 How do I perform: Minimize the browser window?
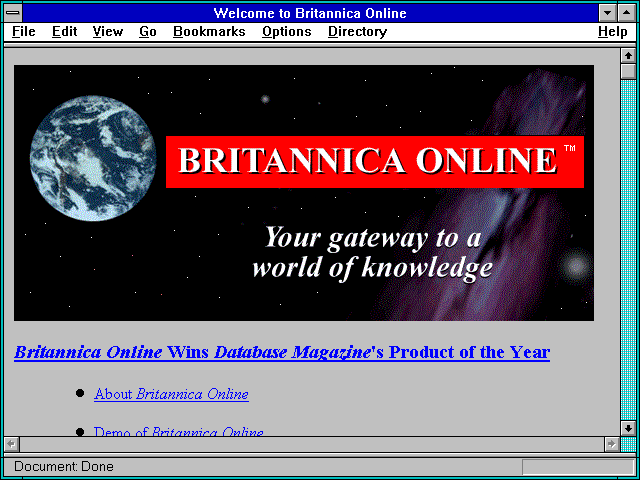coord(608,13)
